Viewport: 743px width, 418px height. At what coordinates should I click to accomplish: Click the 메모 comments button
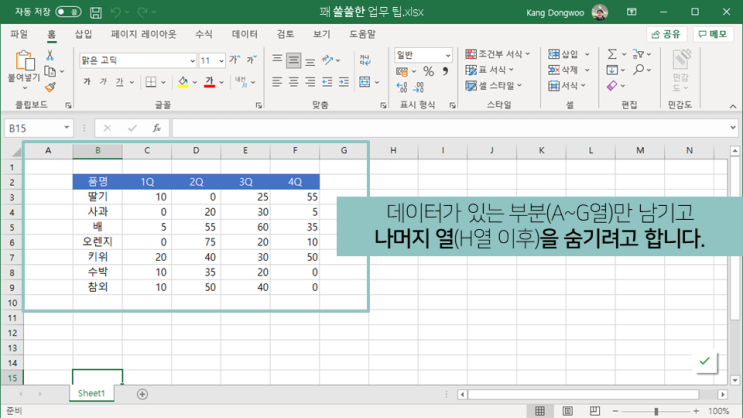tap(713, 34)
